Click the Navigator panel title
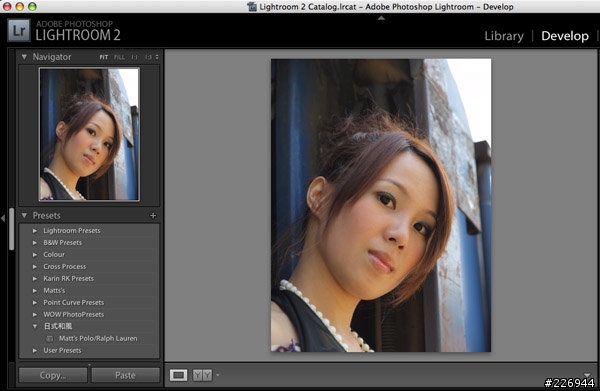The width and height of the screenshot is (600, 391). click(52, 57)
